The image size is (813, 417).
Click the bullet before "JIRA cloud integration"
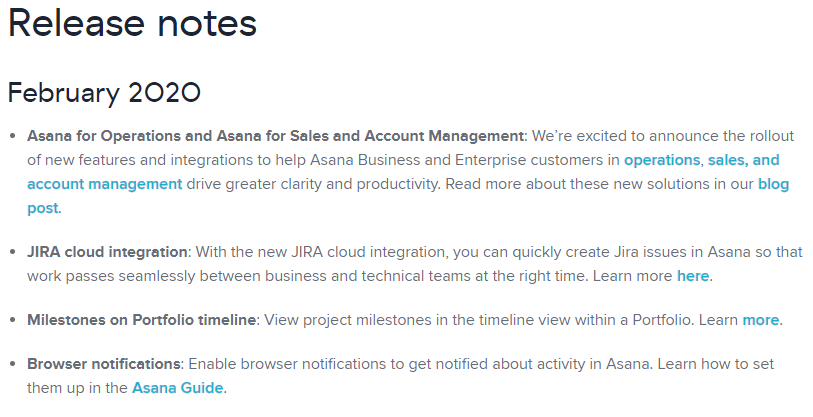coord(12,252)
